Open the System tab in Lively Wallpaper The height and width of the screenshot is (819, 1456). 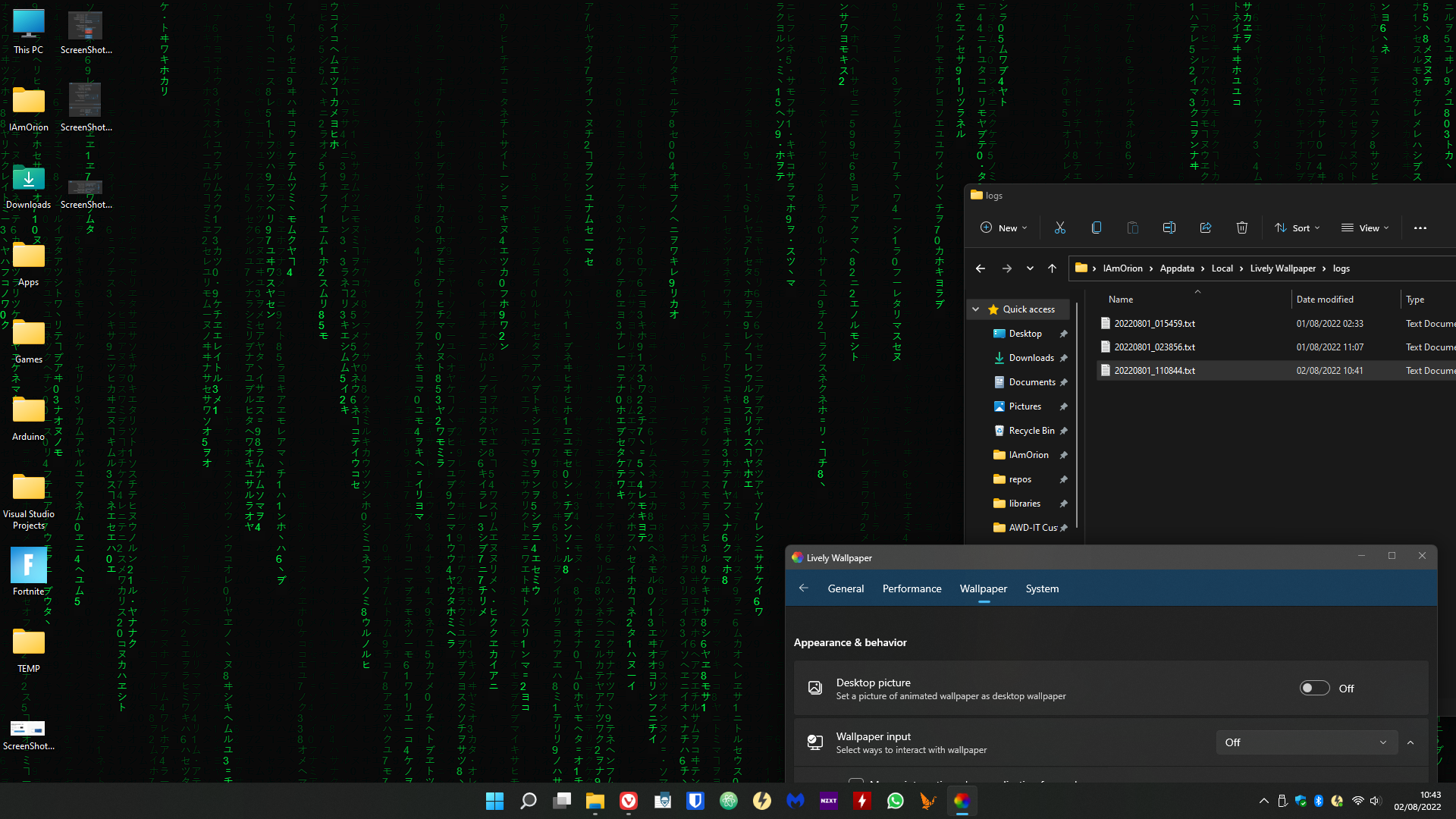1041,588
